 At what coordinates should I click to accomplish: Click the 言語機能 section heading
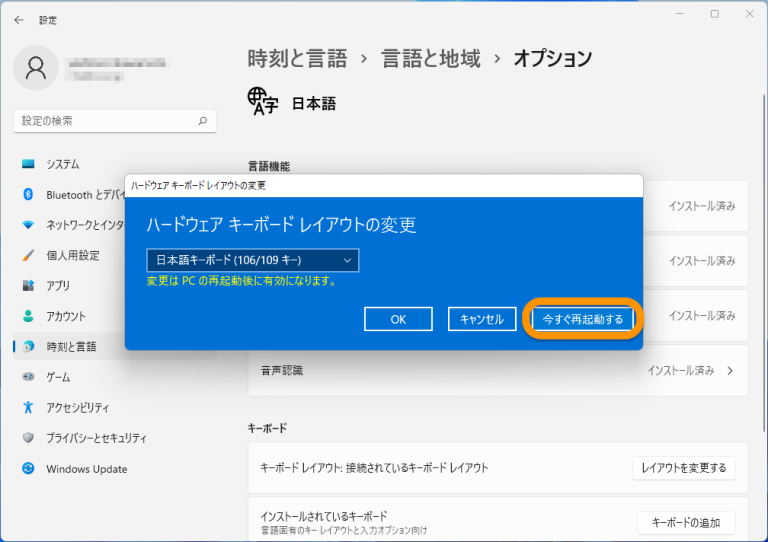point(268,166)
